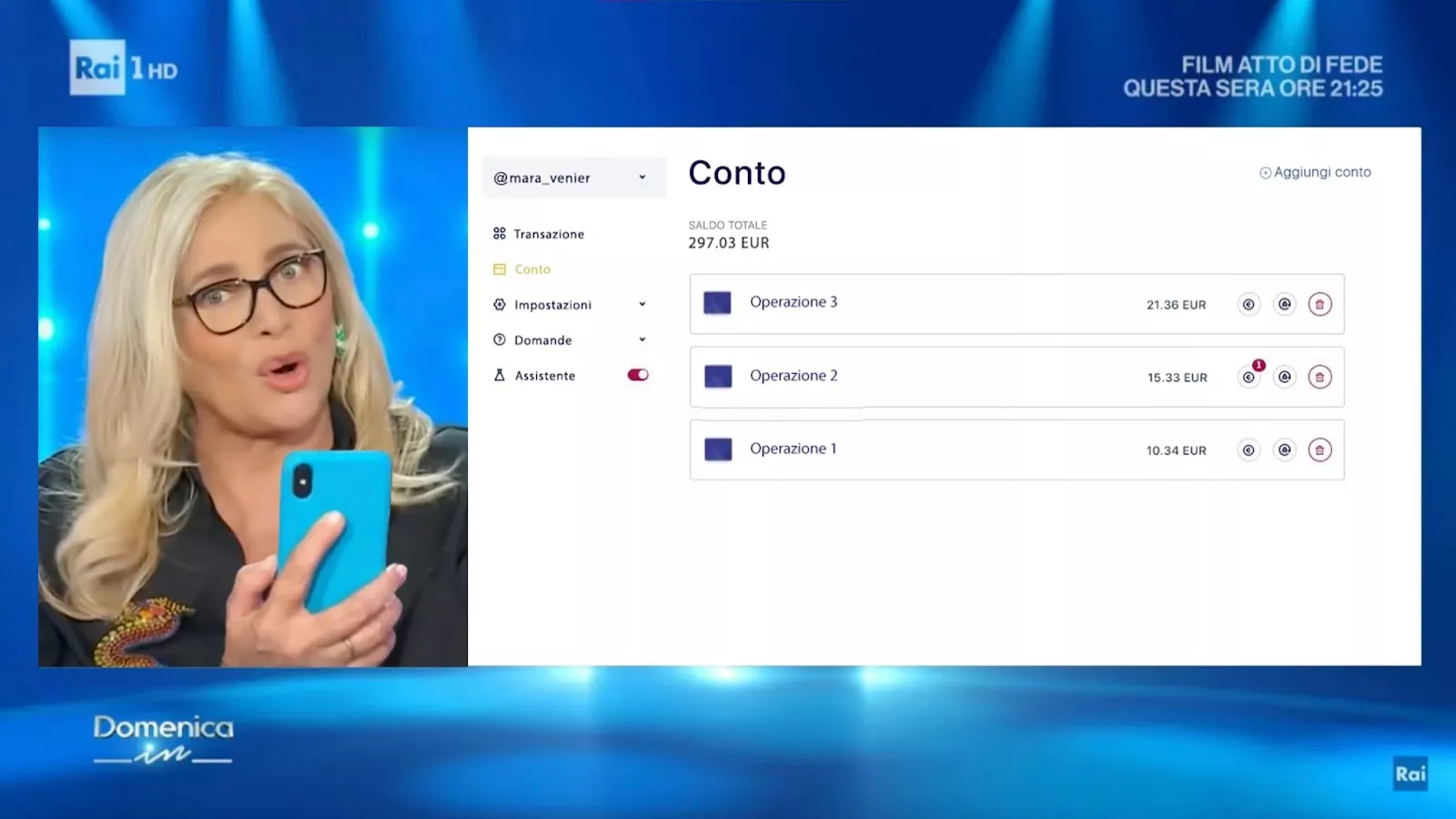
Task: Open the Domande menu item
Action: (x=542, y=340)
